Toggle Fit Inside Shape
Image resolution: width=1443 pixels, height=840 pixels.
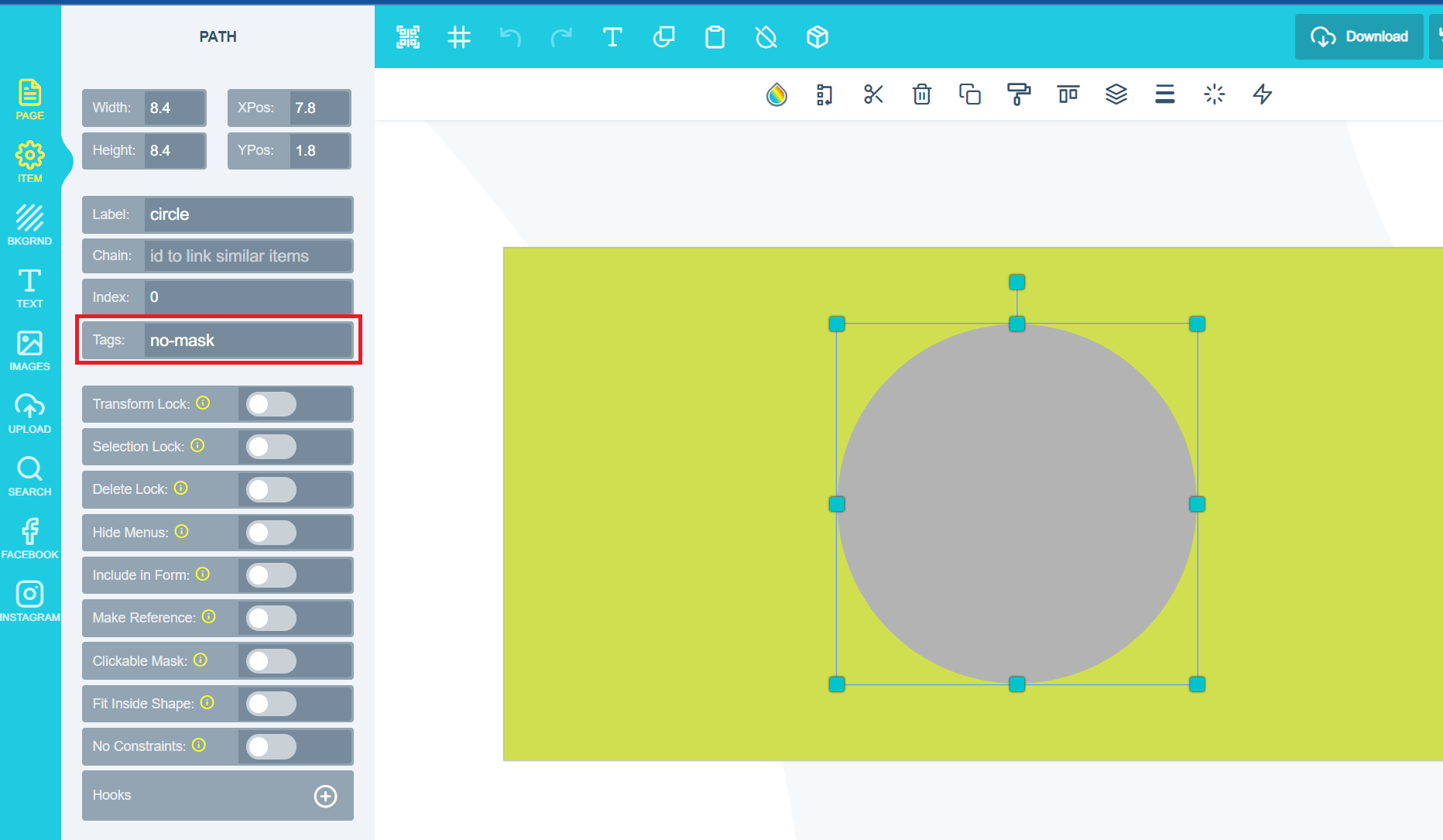(271, 704)
